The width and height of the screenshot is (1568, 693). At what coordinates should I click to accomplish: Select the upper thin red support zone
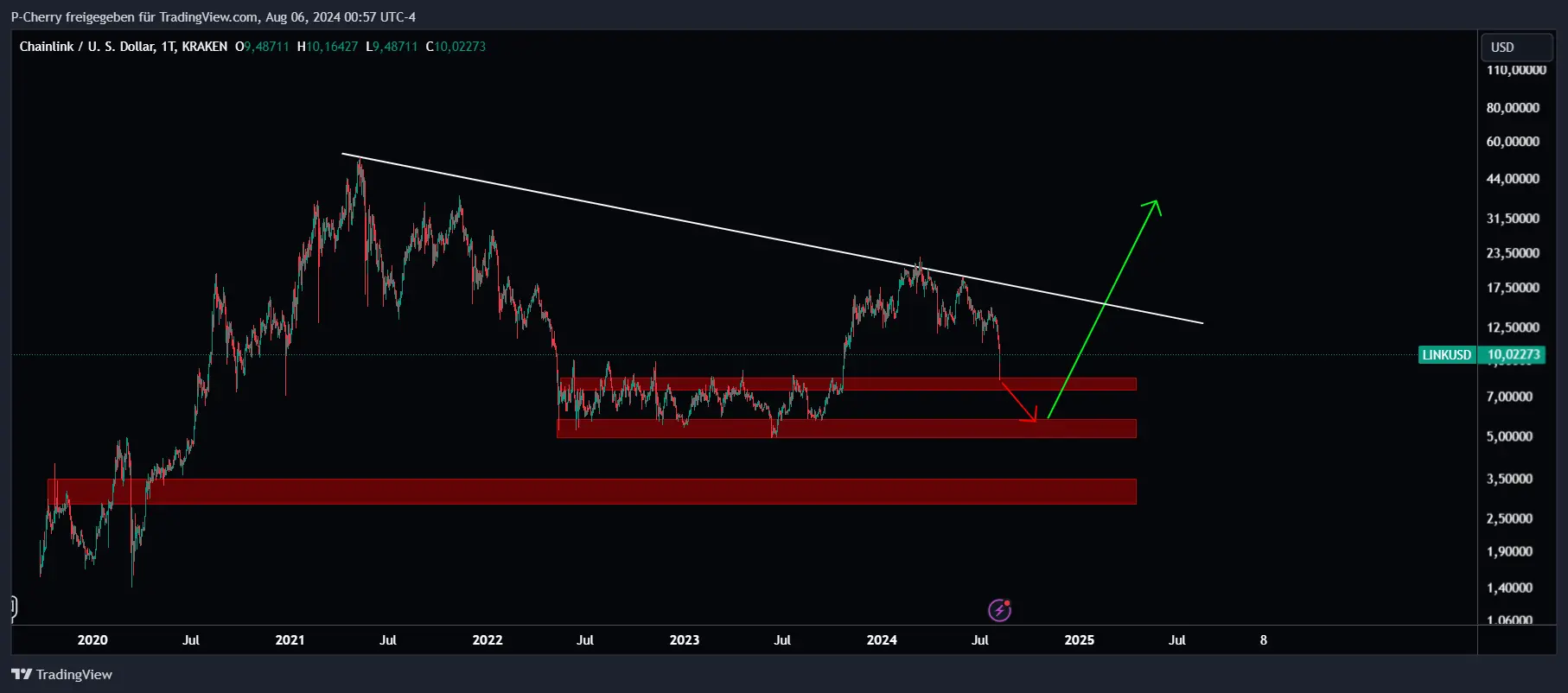[x=847, y=384]
